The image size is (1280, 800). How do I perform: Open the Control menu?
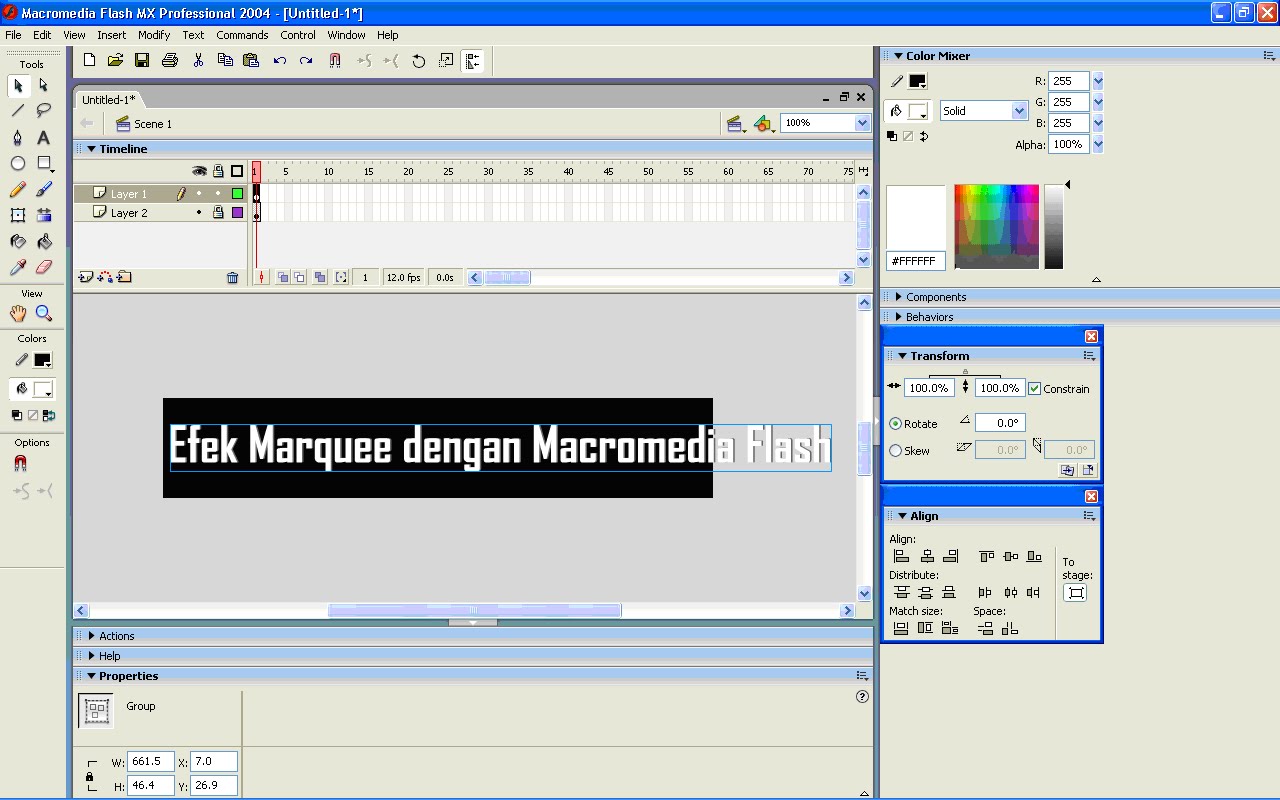click(298, 35)
